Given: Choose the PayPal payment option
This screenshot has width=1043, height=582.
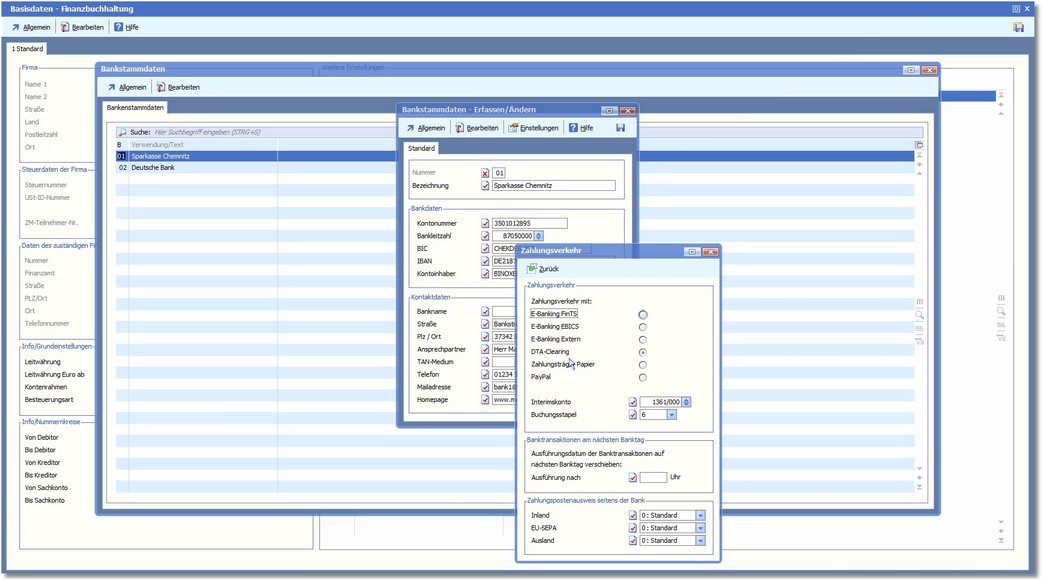Looking at the screenshot, I should [642, 378].
